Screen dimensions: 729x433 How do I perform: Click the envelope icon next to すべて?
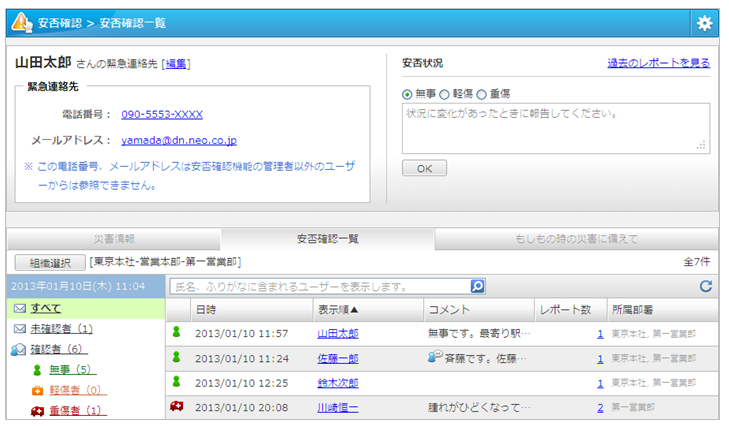click(19, 308)
